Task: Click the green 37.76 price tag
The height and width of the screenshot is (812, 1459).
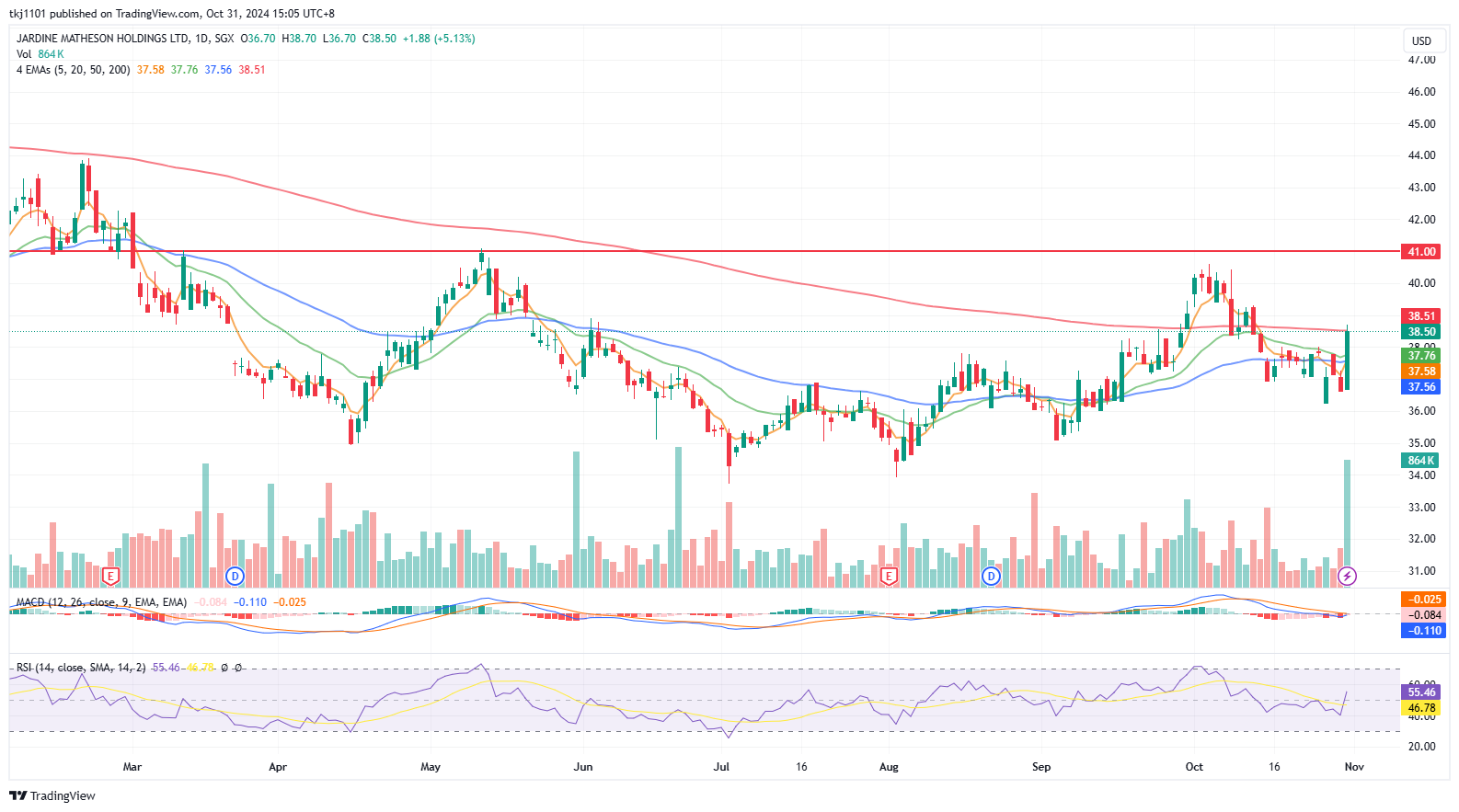Action: coord(1421,356)
